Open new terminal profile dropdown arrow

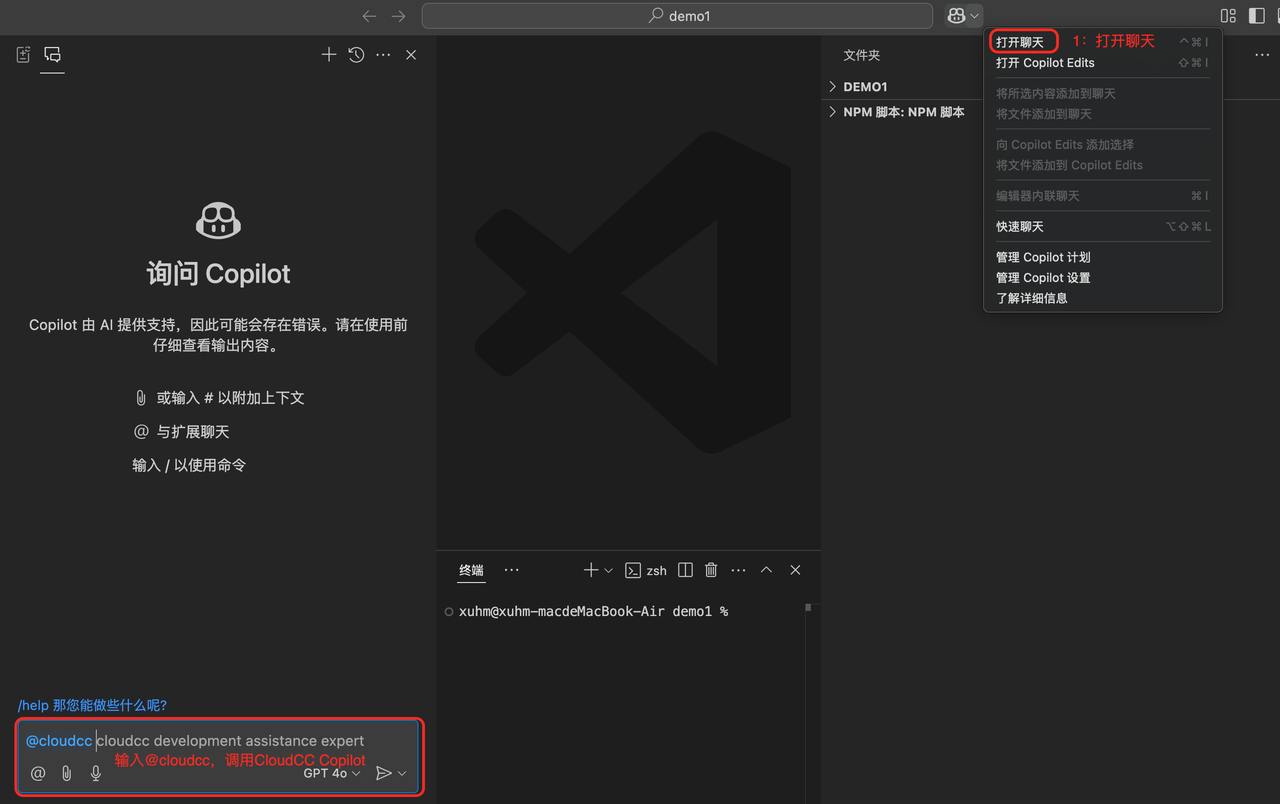[x=608, y=570]
